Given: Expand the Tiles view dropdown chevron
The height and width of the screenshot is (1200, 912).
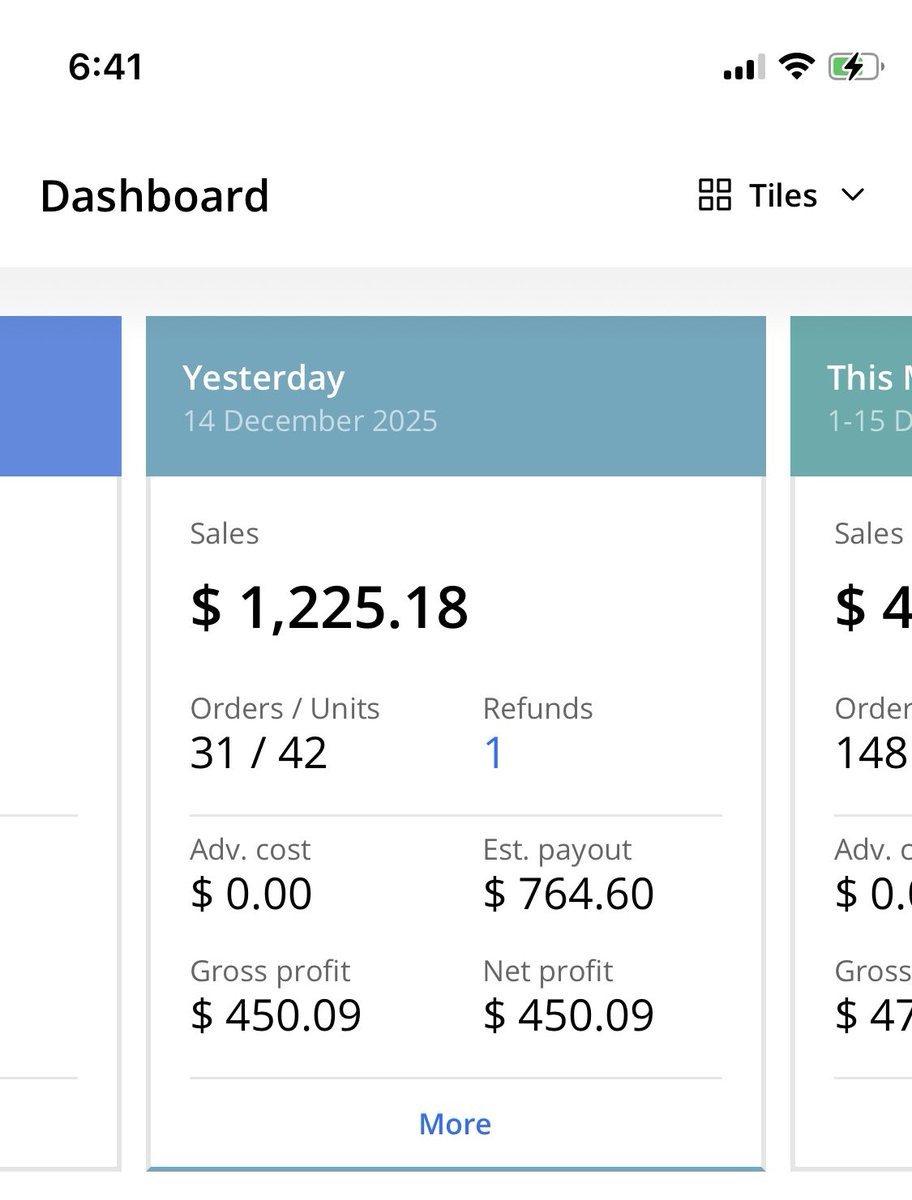Looking at the screenshot, I should click(x=852, y=195).
